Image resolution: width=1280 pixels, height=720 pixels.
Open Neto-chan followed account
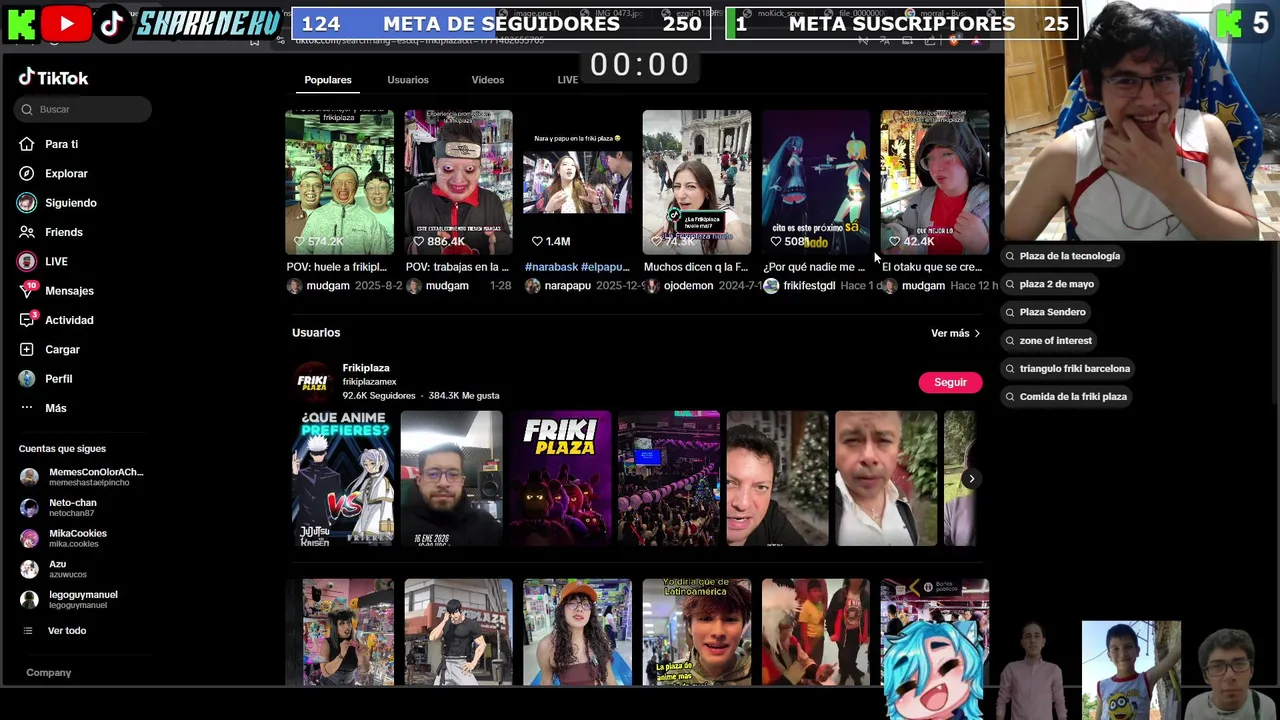60,508
